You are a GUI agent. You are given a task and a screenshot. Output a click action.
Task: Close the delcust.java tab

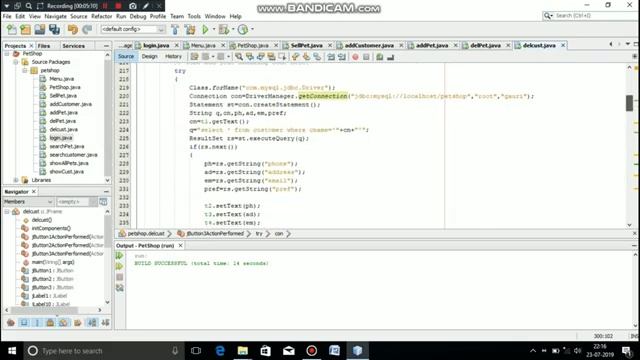[563, 45]
